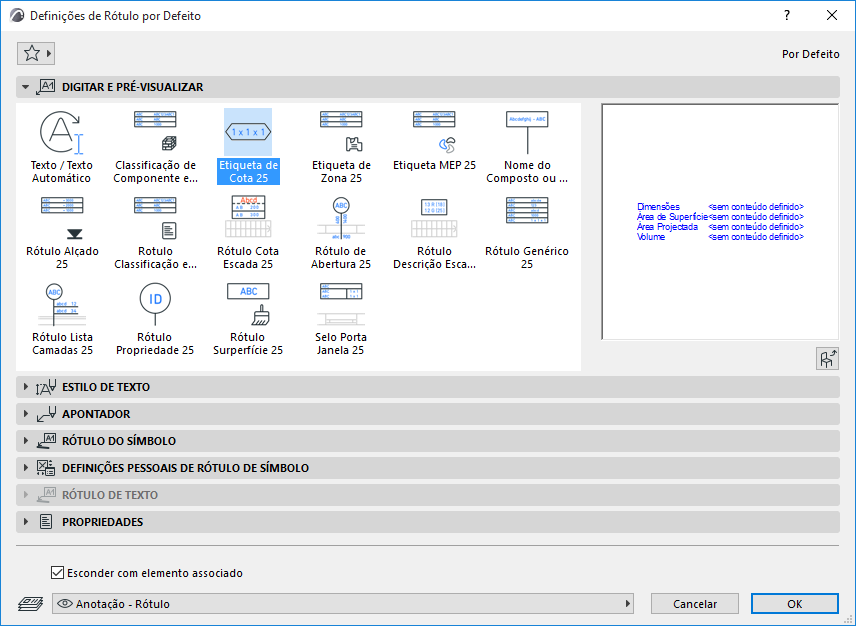Select the Etiqueta MEP 25 label
The width and height of the screenshot is (856, 626).
coord(434,141)
